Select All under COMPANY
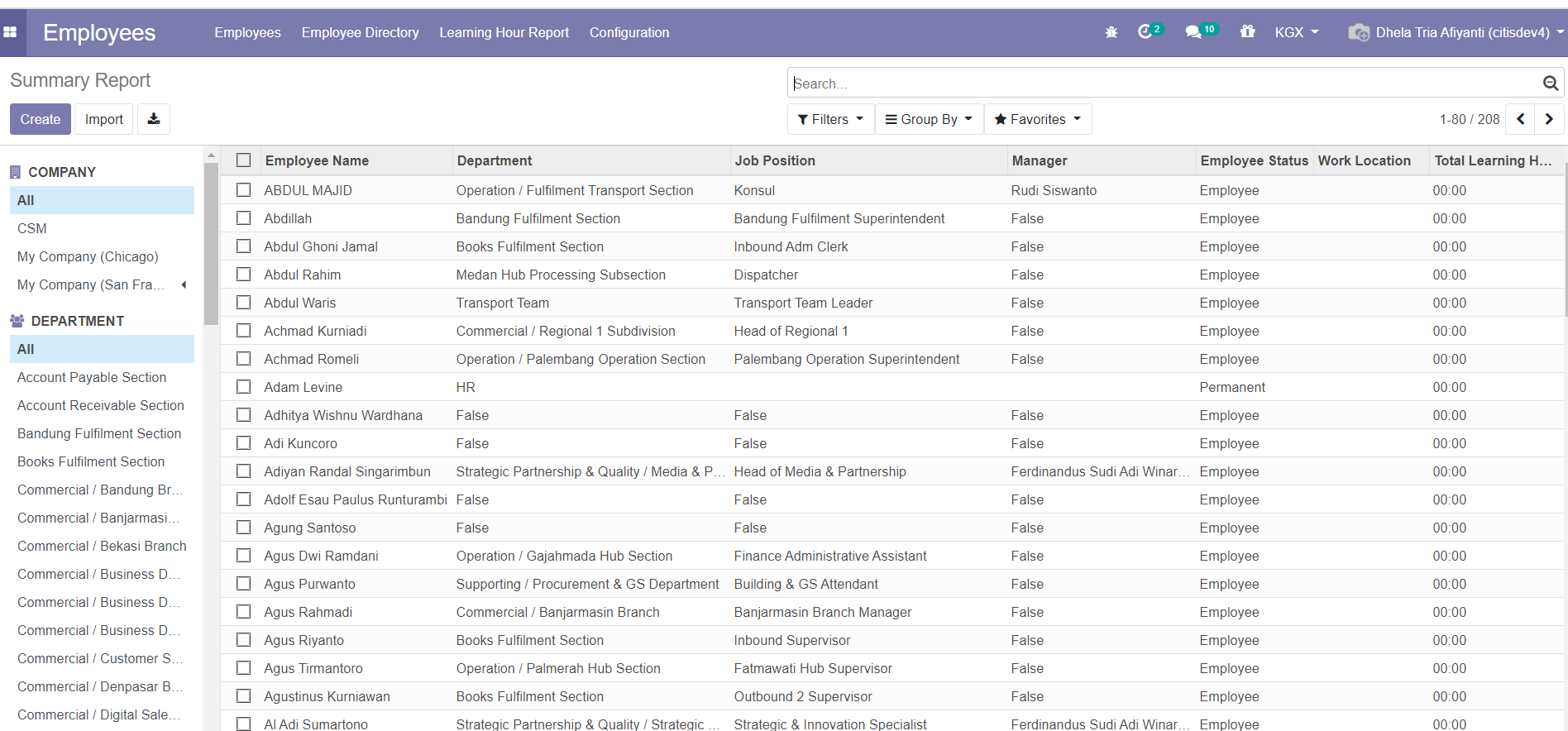This screenshot has height=731, width=1568. pyautogui.click(x=102, y=200)
